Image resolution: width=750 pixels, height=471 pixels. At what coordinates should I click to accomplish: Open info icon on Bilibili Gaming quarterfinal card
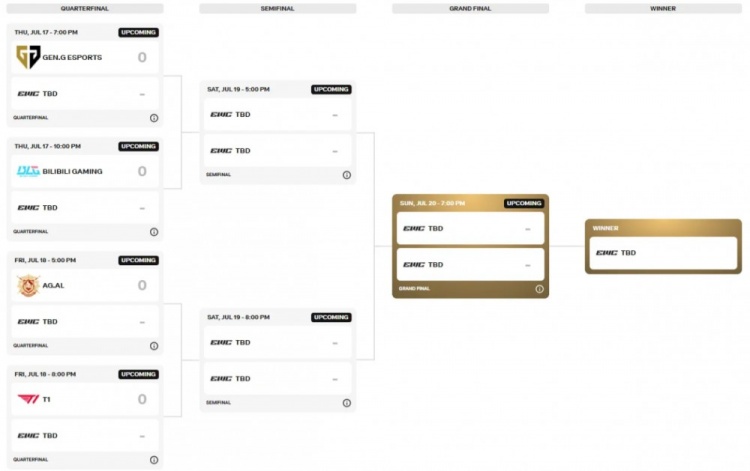(154, 232)
